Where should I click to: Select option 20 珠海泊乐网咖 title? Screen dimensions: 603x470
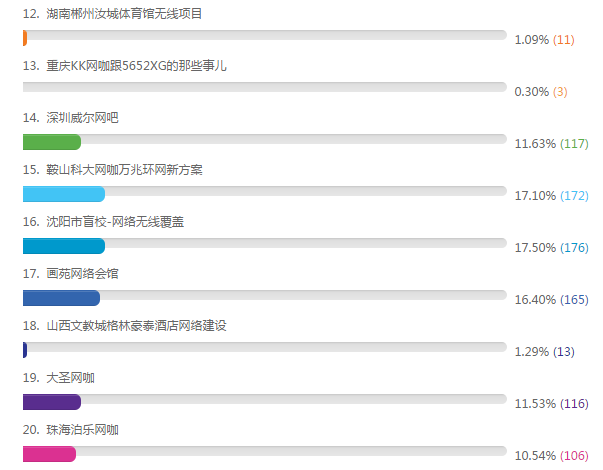click(70, 430)
